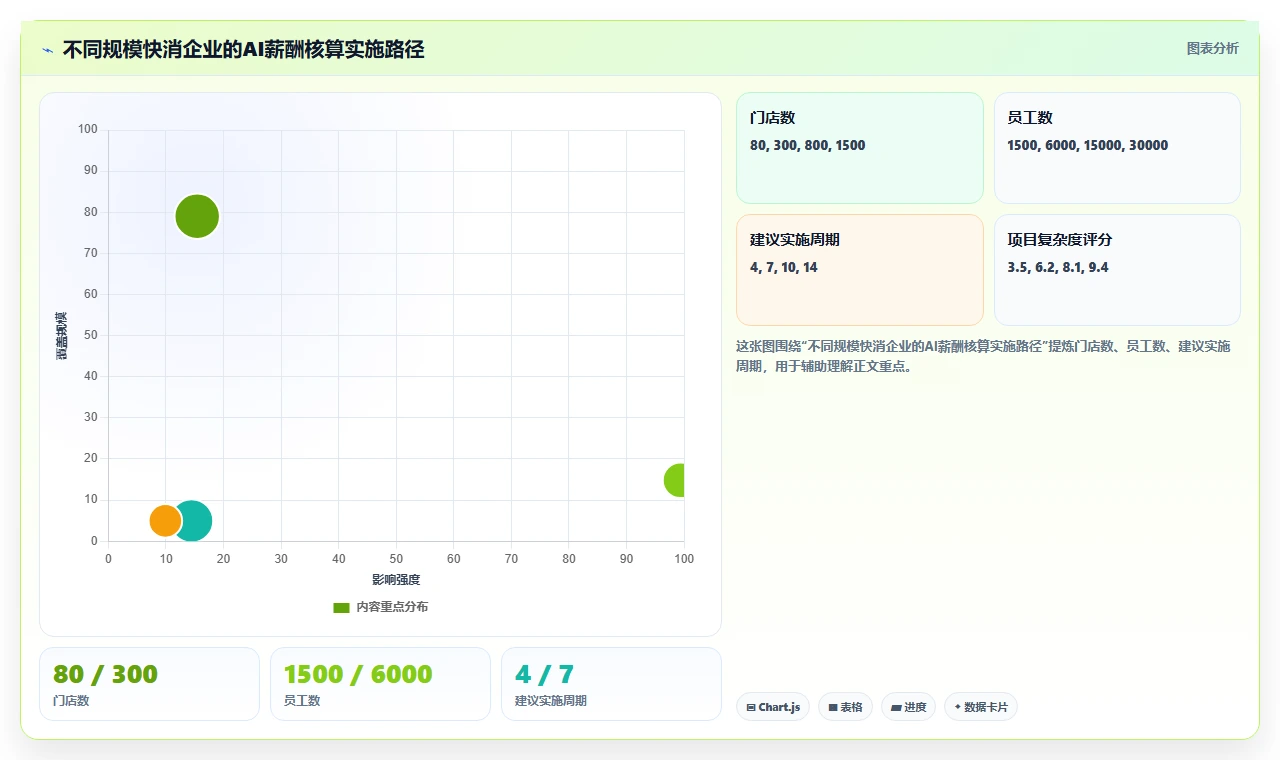The width and height of the screenshot is (1280, 760).
Task: Click the page title about AI薪酬核算实施路径
Action: (243, 49)
